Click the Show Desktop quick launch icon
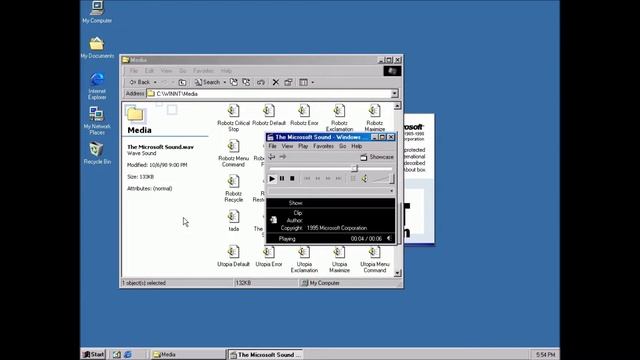The image size is (640, 360). (117, 354)
